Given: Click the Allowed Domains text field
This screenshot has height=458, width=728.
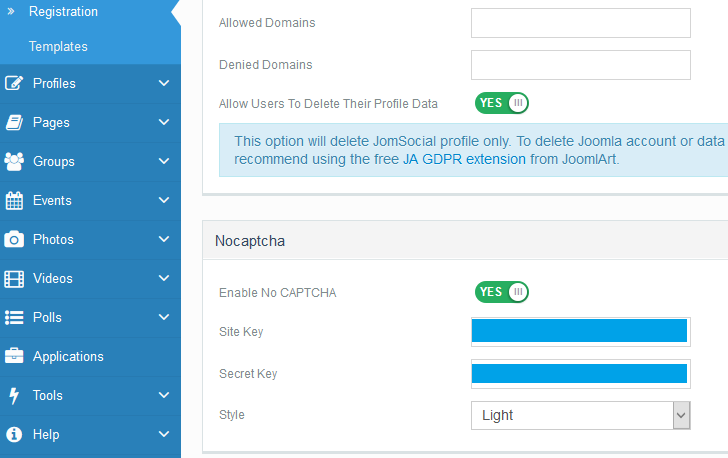Looking at the screenshot, I should click(580, 23).
